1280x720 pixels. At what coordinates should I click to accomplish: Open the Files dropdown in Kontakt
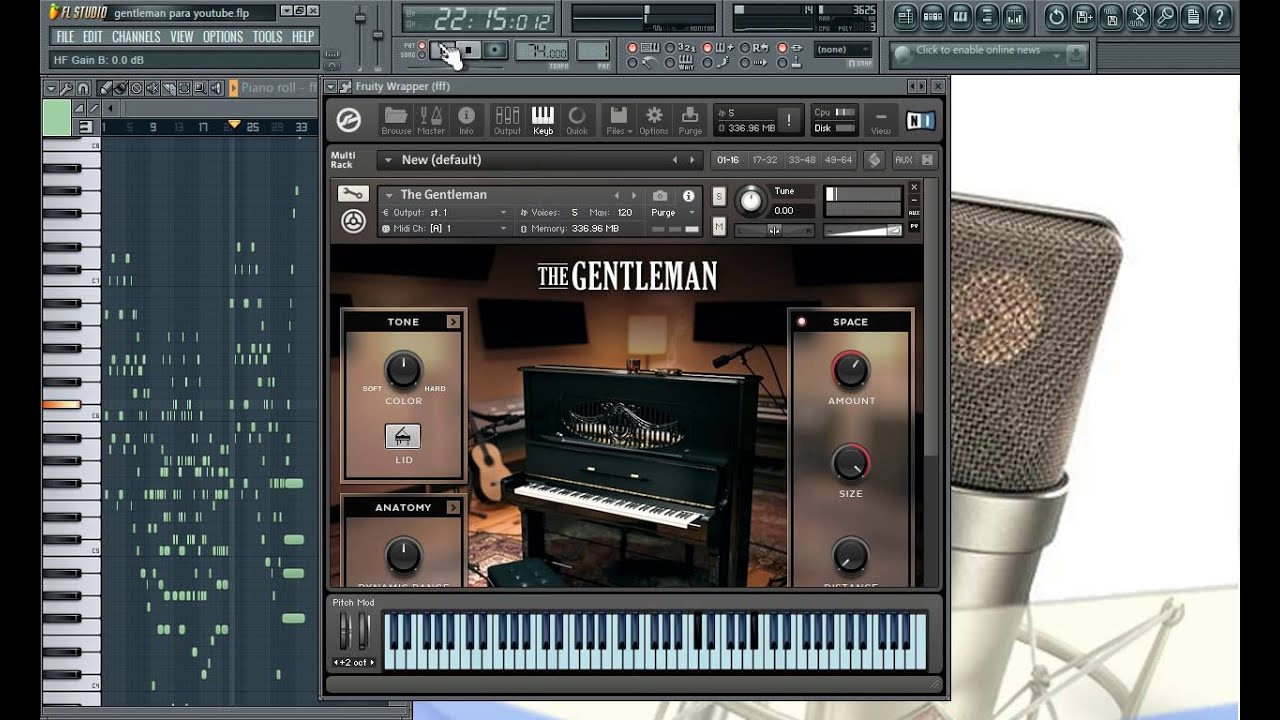click(619, 120)
